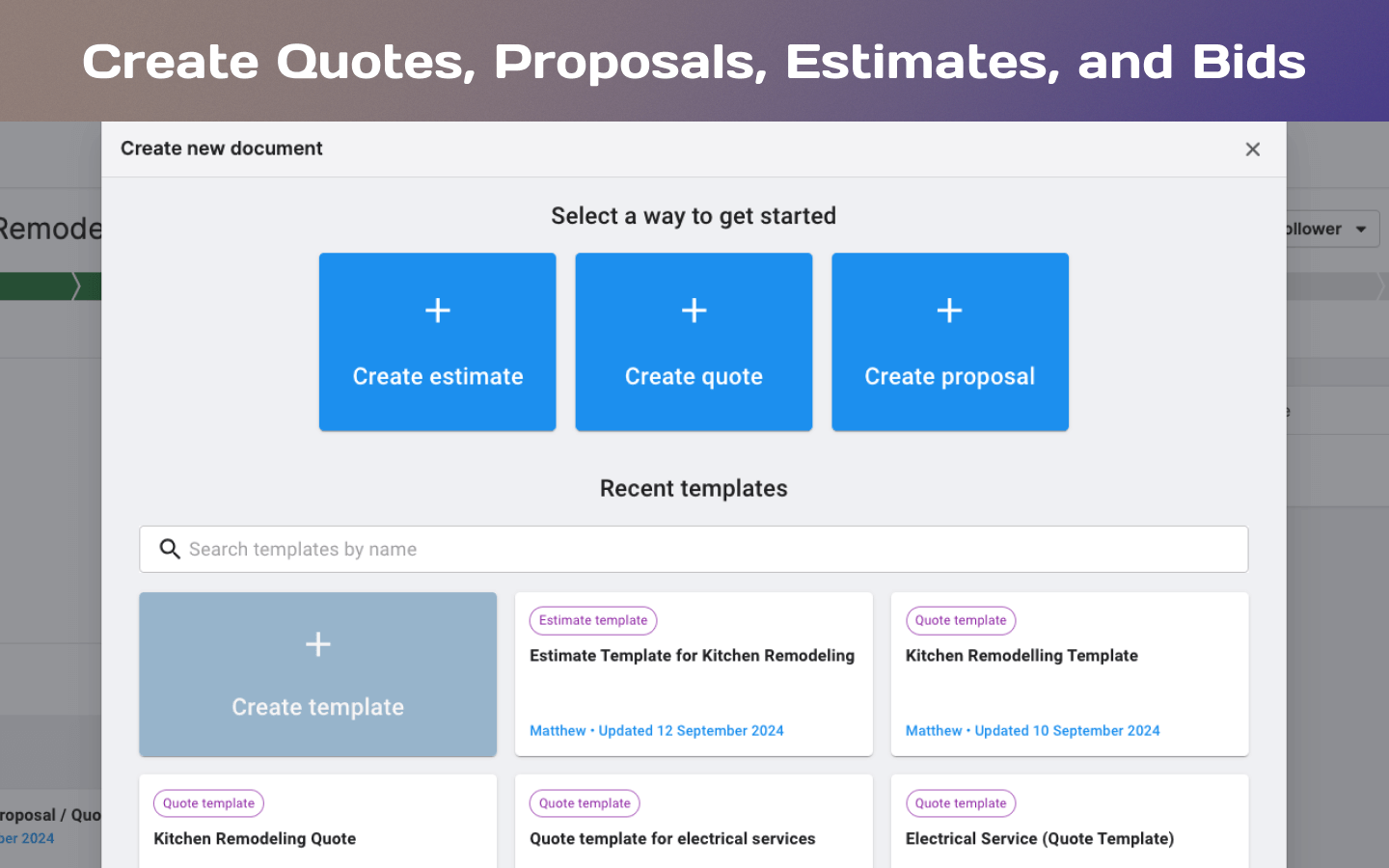The image size is (1389, 868).
Task: Click the Create estimate tile
Action: (x=437, y=341)
